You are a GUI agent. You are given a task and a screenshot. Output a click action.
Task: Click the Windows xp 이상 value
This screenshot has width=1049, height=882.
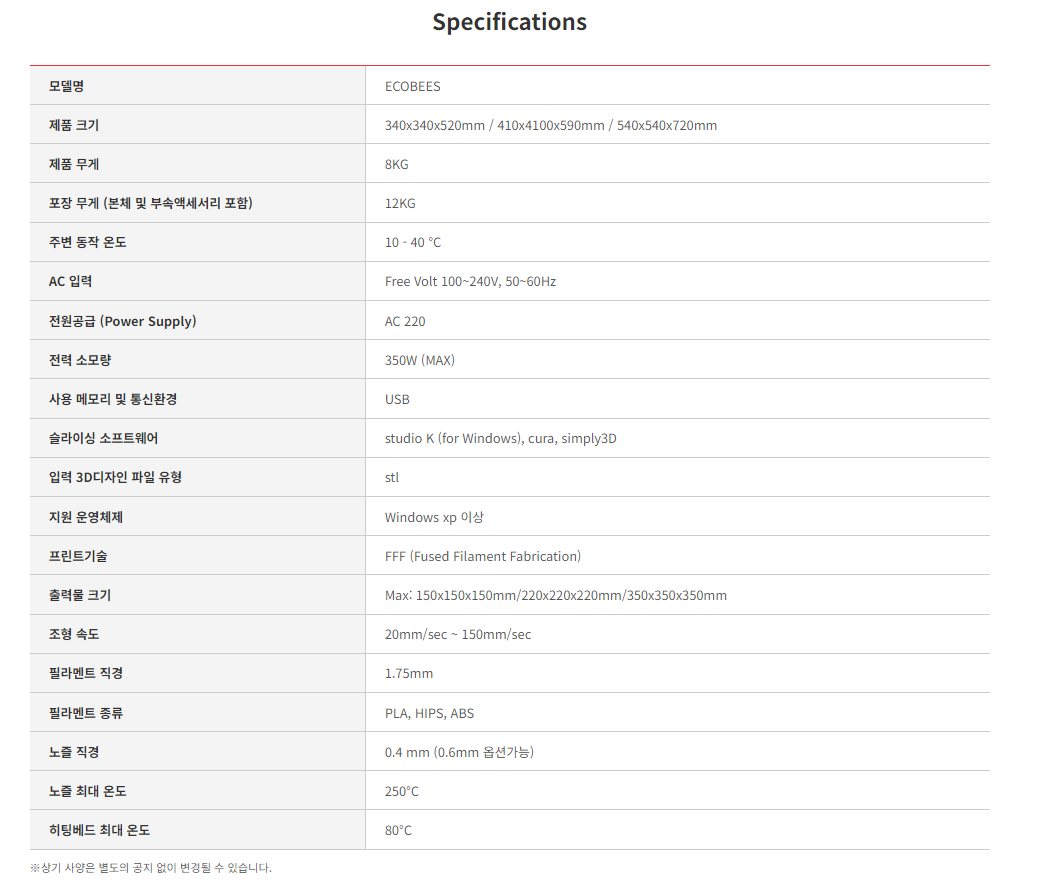coord(434,517)
